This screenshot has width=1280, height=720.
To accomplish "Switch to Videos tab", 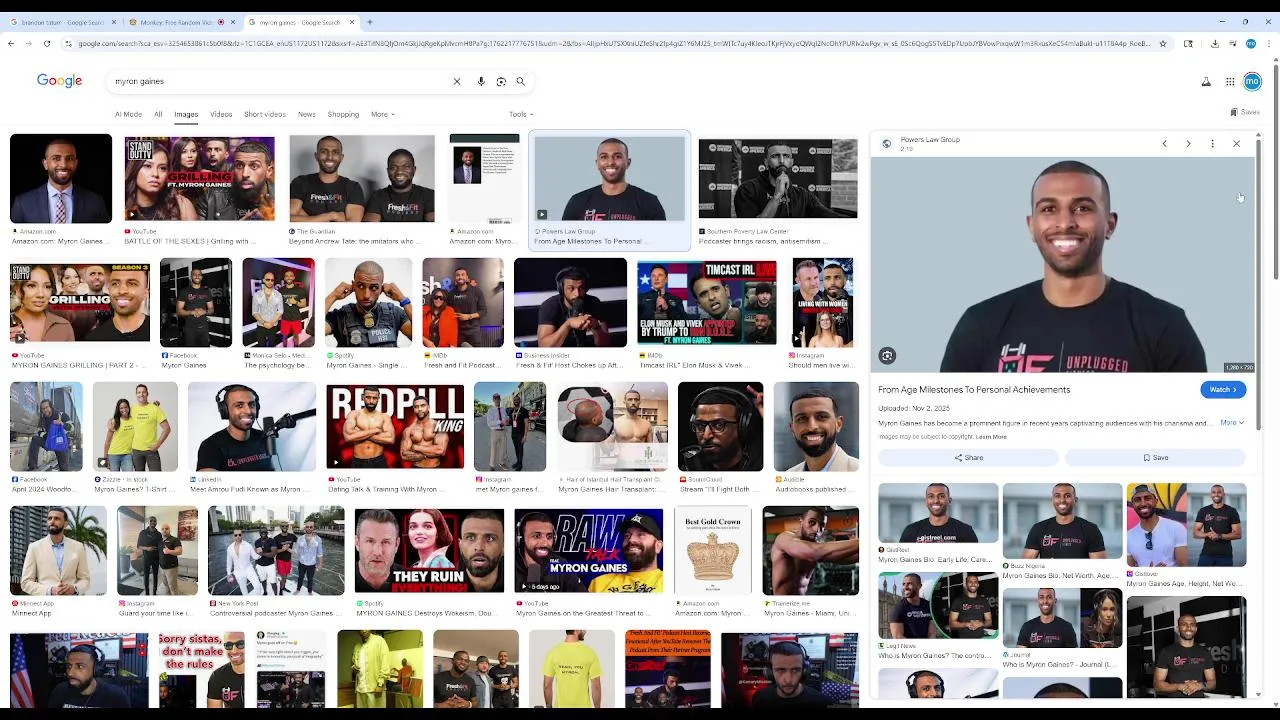I will 221,114.
